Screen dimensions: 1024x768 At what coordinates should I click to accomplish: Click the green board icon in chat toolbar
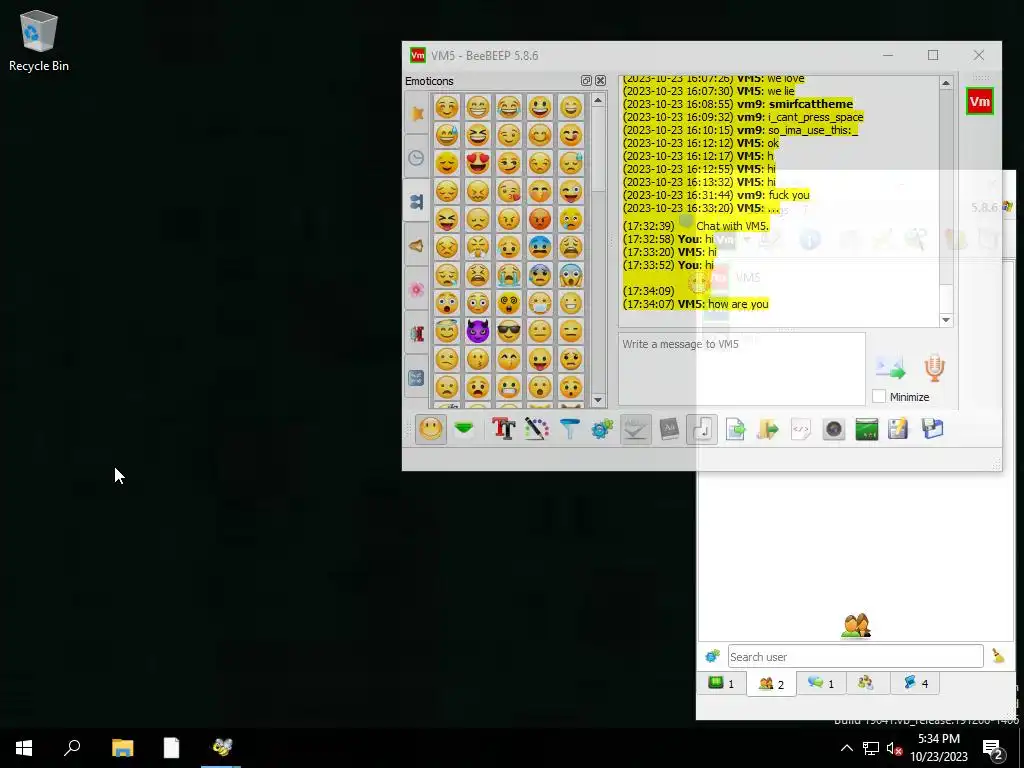coord(867,429)
